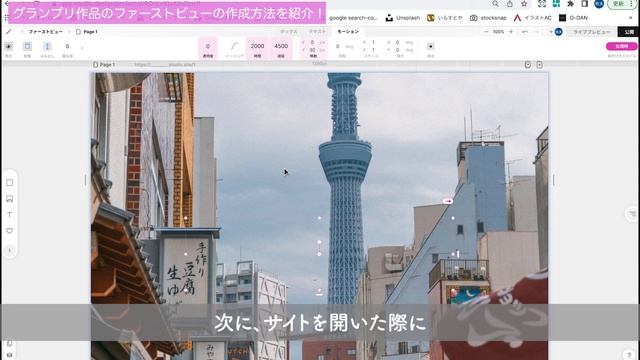Viewport: 640px width, 360px height.
Task: Open browser extensions puzzle icon
Action: (x=571, y=4)
